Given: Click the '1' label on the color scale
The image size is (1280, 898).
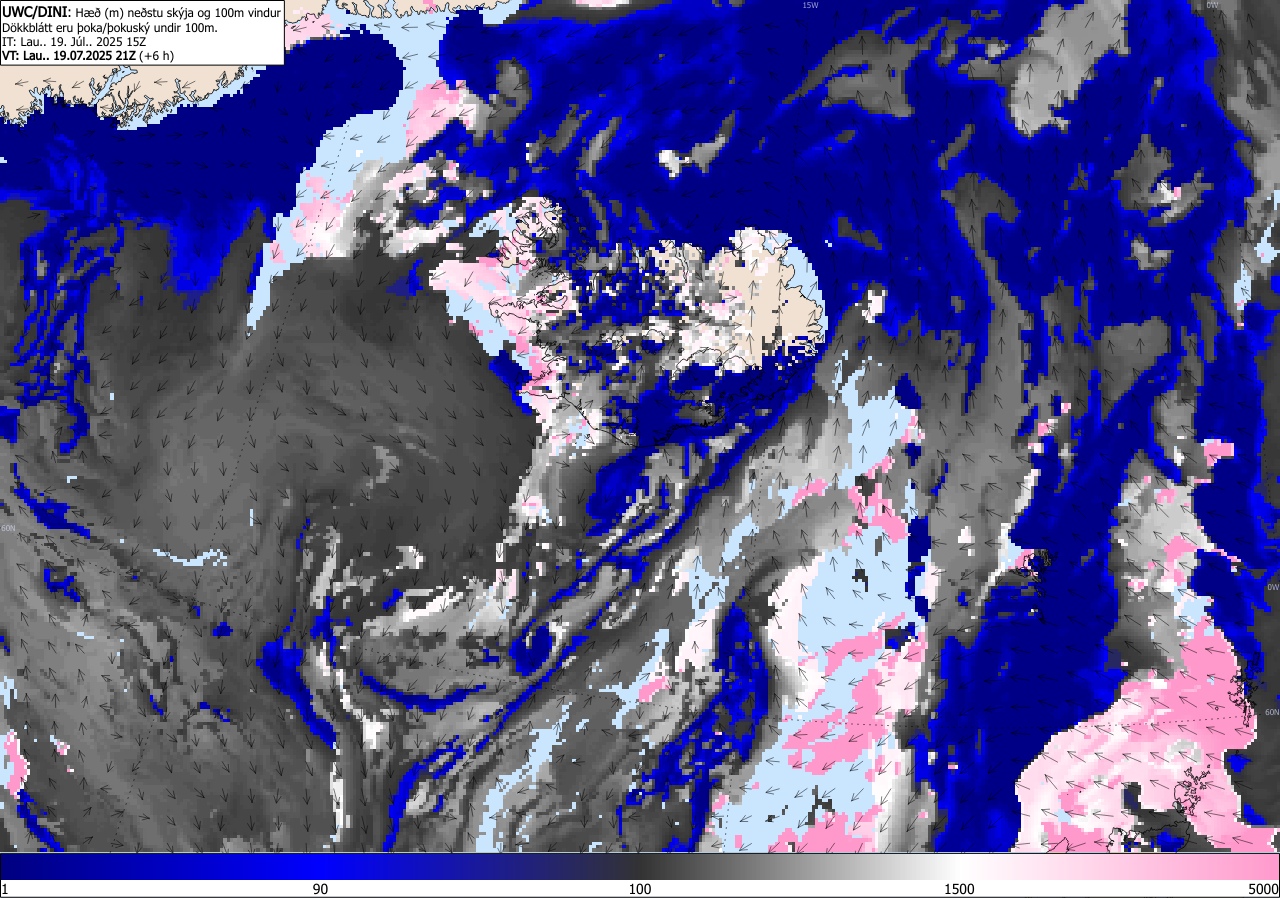Looking at the screenshot, I should click(x=5, y=889).
